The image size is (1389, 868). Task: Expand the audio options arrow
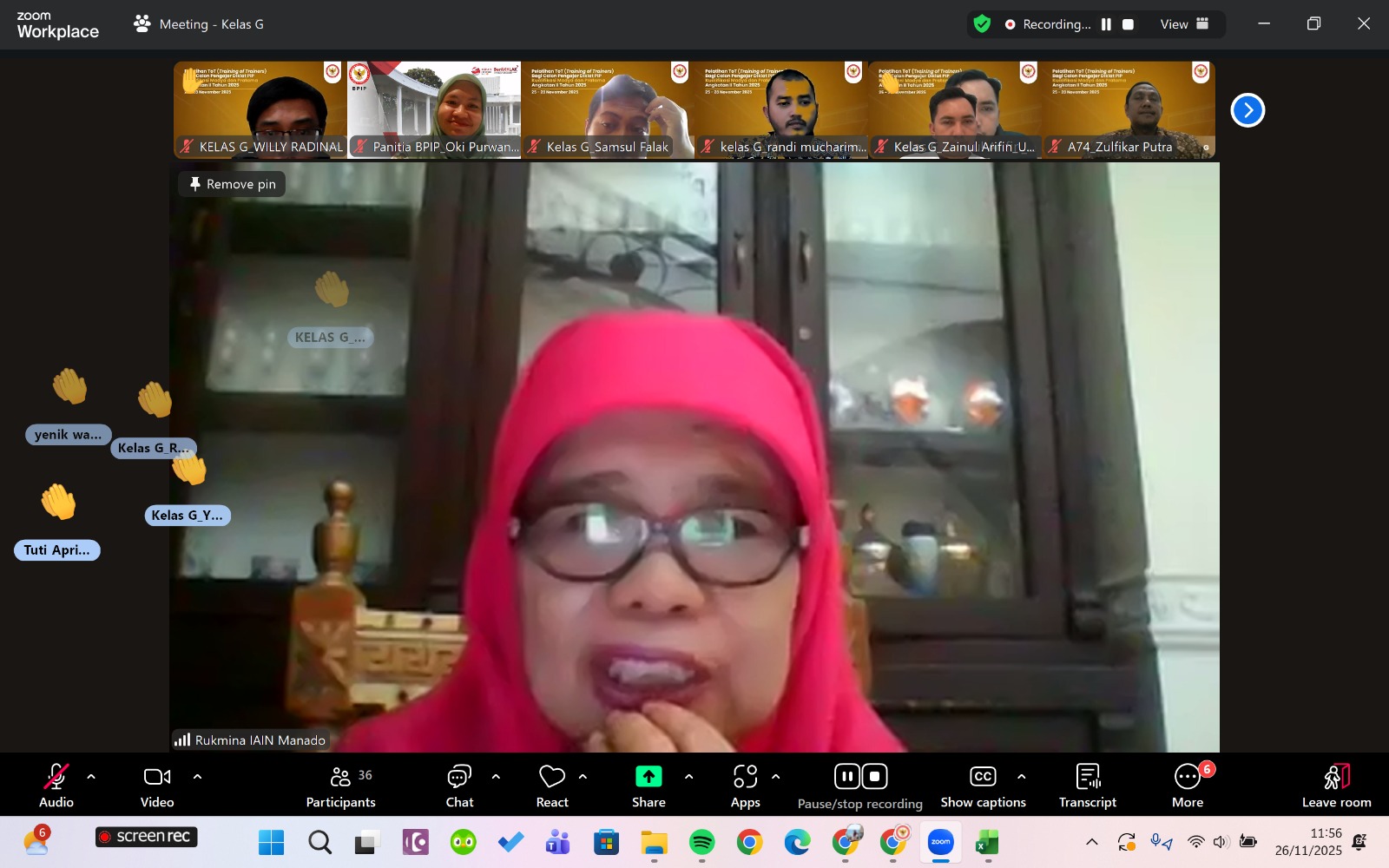tap(91, 777)
